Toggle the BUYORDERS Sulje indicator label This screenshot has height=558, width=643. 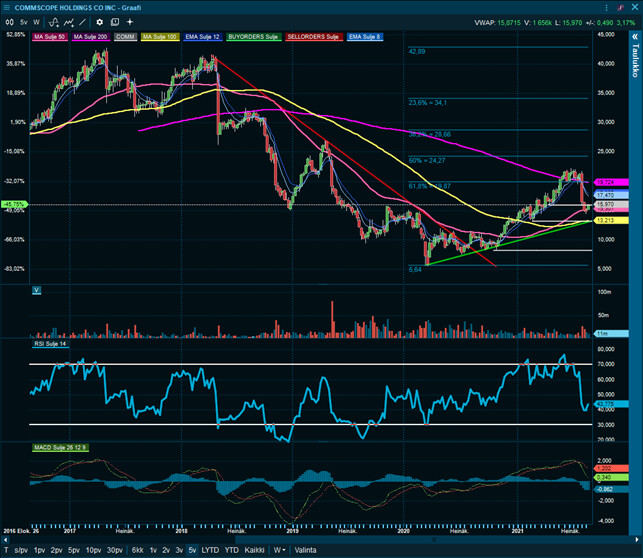point(254,36)
